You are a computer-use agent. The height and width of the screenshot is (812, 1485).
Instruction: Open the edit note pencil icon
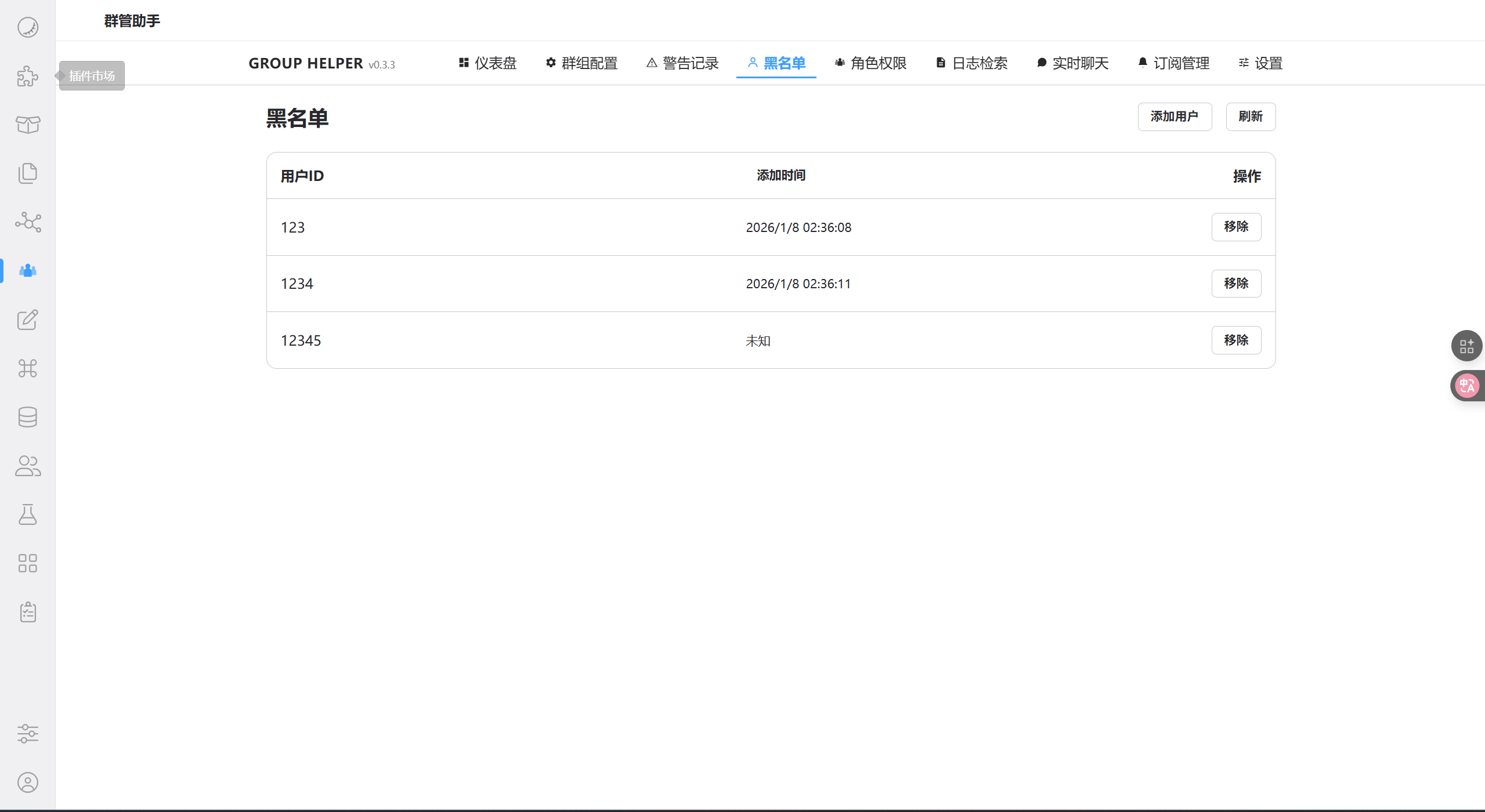pyautogui.click(x=27, y=320)
